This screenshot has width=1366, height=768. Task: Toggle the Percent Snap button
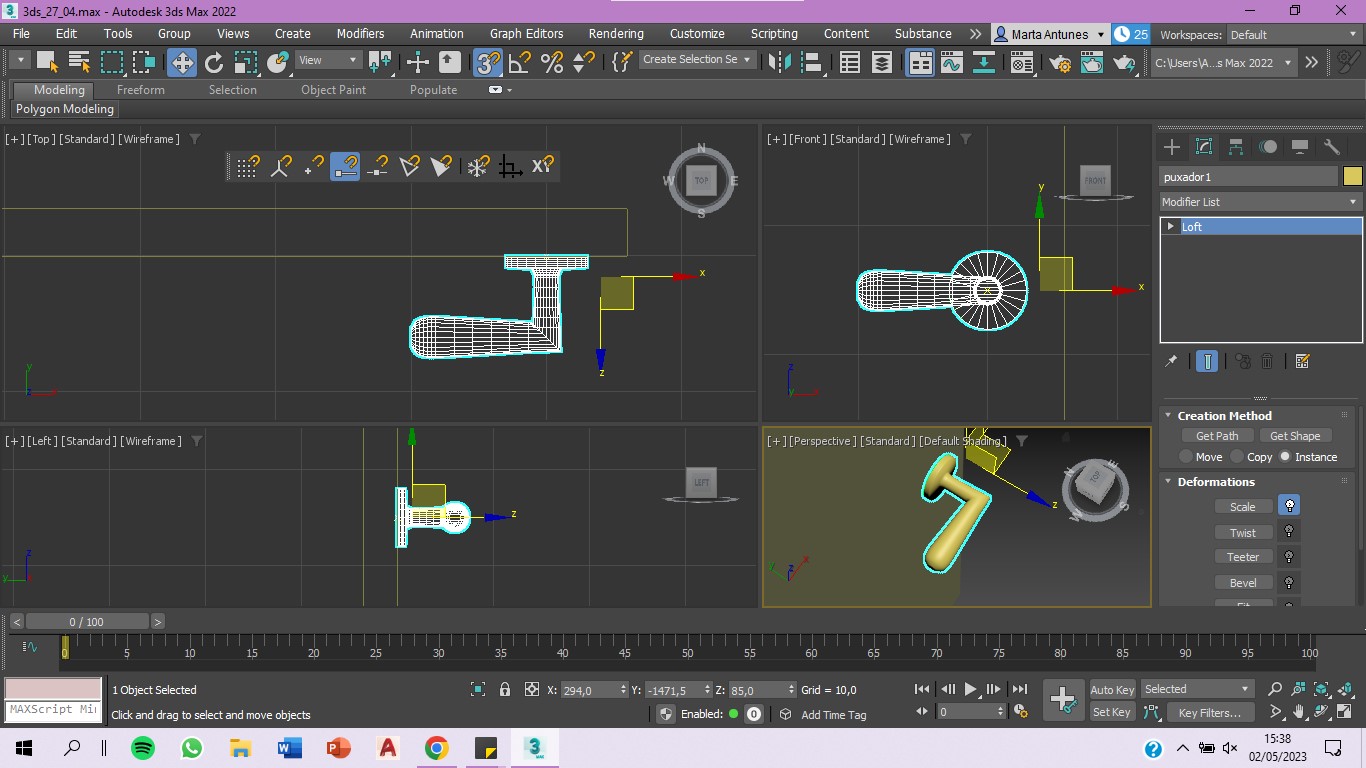(x=552, y=62)
